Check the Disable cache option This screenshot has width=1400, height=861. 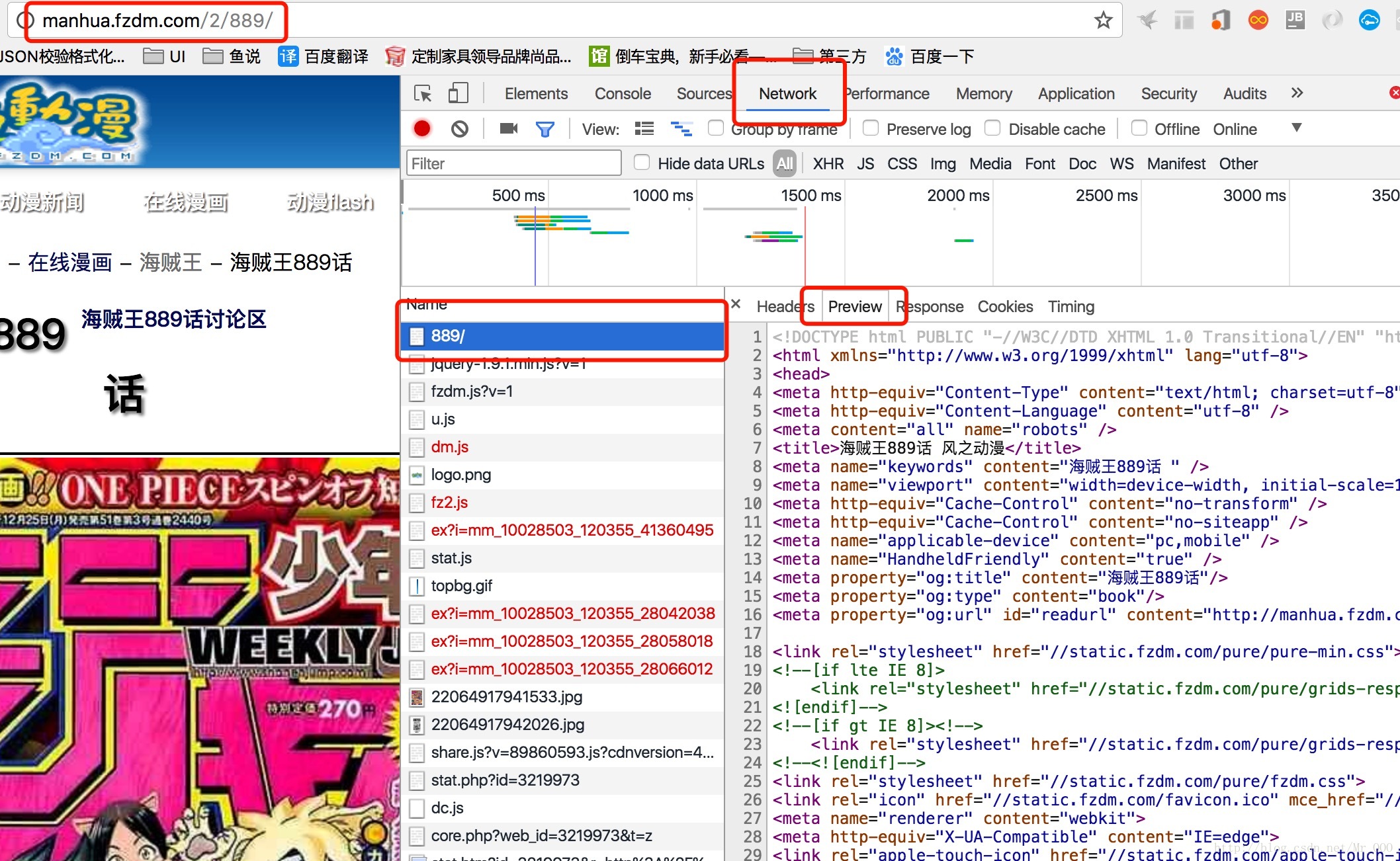point(992,128)
